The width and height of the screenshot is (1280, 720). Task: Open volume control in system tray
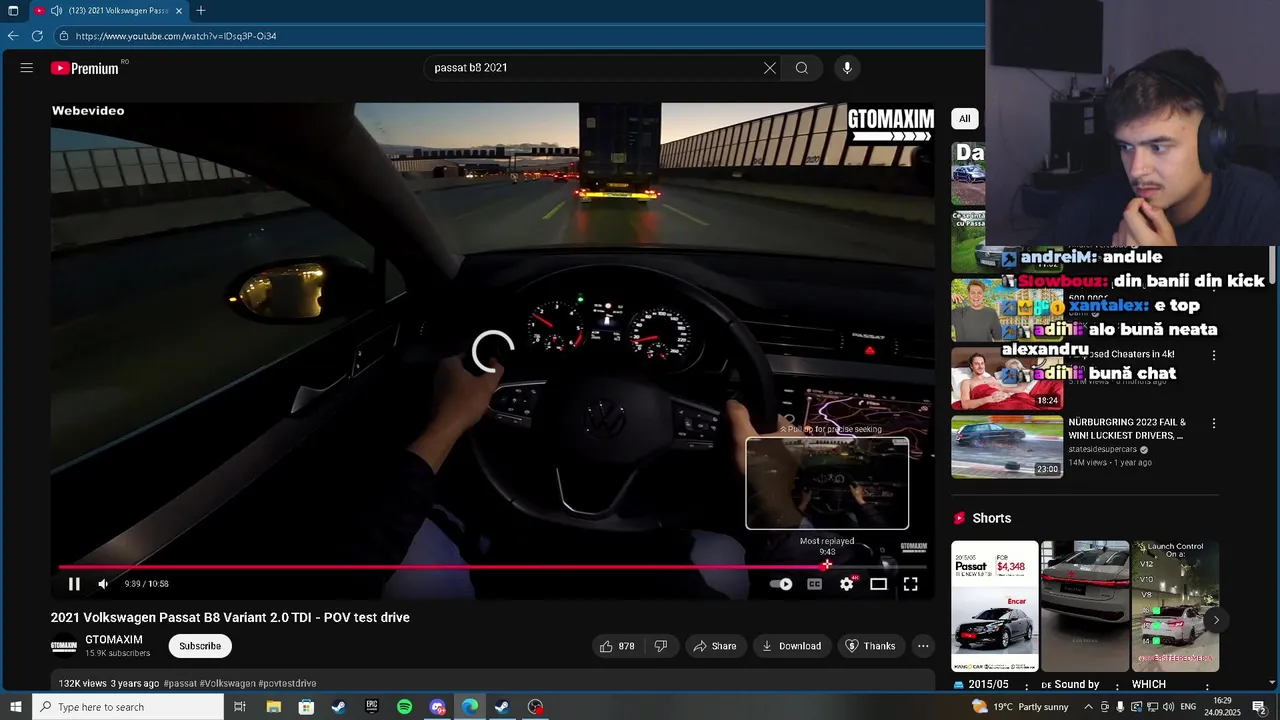[x=1168, y=707]
